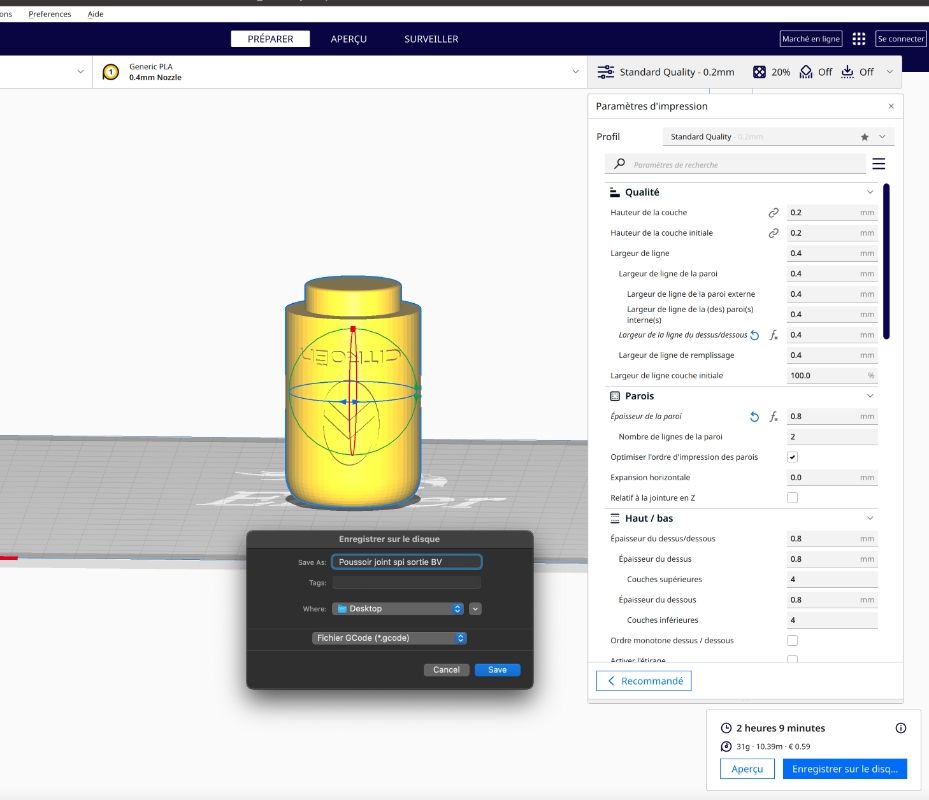929x800 pixels.
Task: Close the Paramètres d'impression panel
Action: click(x=891, y=106)
